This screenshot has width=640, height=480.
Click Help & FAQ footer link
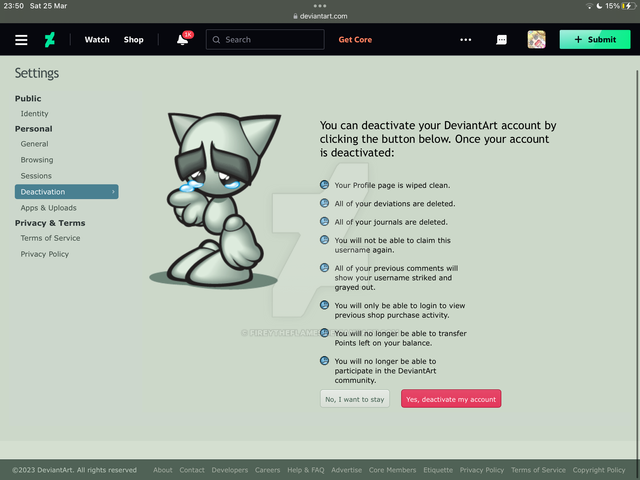pyautogui.click(x=306, y=470)
